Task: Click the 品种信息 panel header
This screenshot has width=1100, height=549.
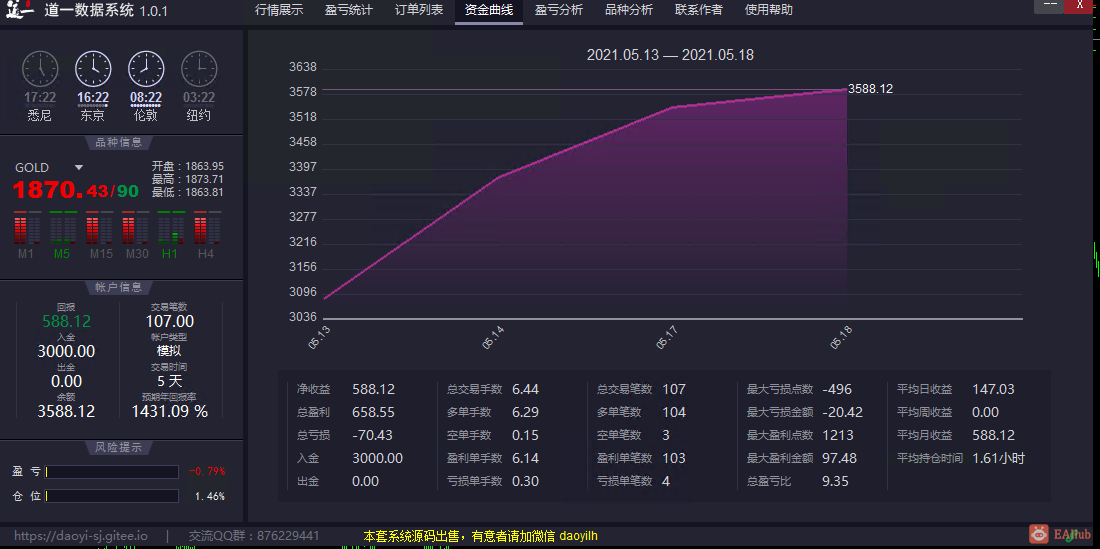Action: pos(118,142)
